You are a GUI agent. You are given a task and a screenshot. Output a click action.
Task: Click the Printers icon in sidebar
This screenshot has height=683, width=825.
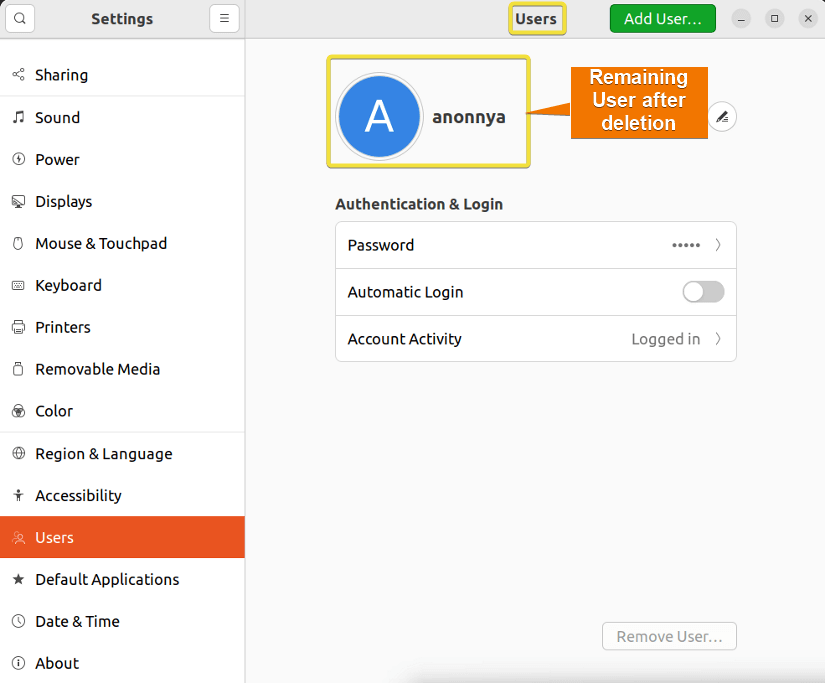[x=18, y=327]
